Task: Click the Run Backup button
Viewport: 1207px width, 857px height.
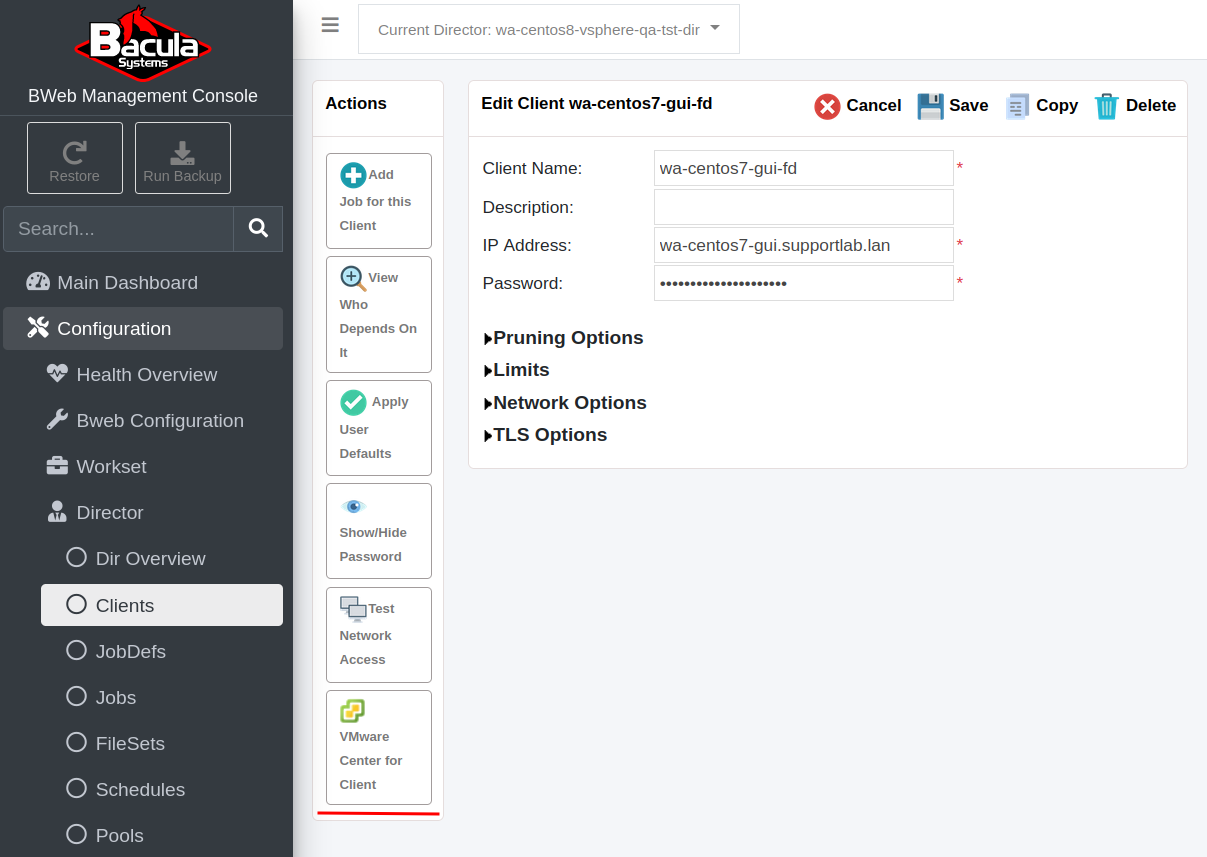Action: click(x=183, y=158)
